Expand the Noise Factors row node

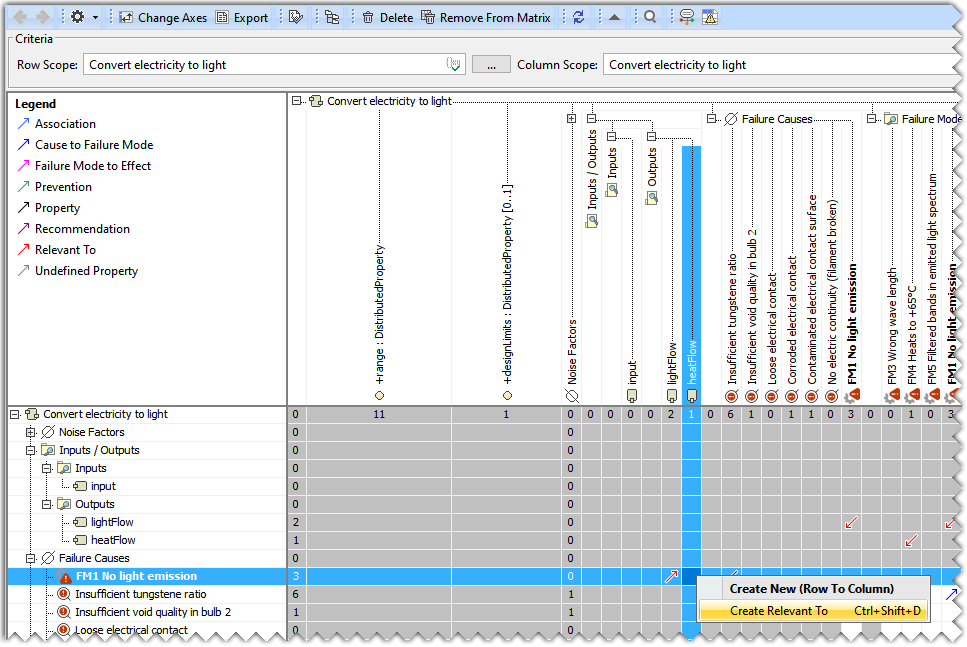tap(31, 432)
